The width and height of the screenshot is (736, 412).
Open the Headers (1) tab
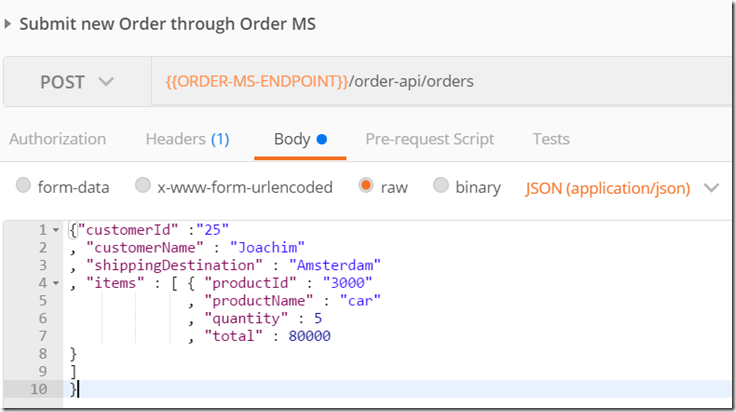pyautogui.click(x=187, y=139)
